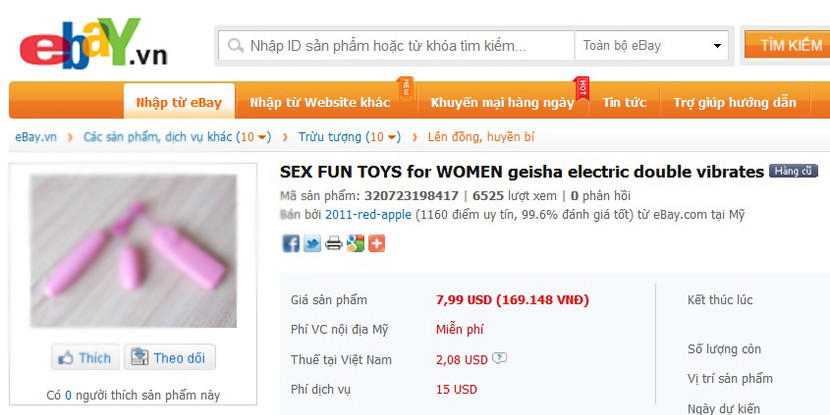Share the product via Twitter icon

tap(312, 243)
